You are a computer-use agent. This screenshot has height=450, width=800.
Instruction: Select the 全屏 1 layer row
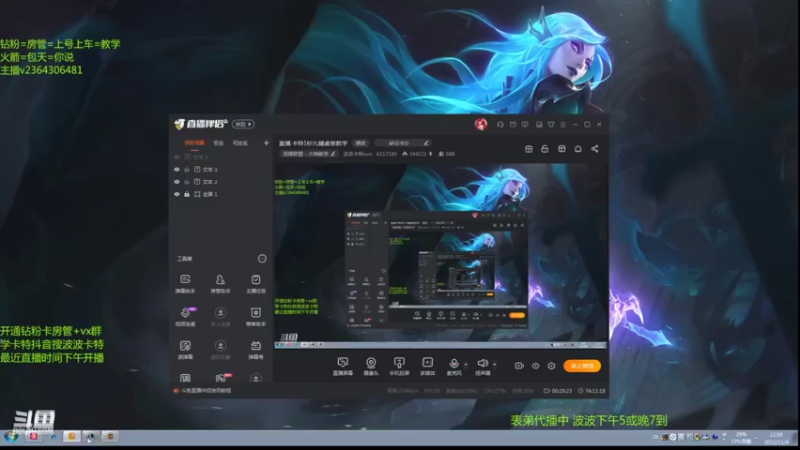[x=221, y=194]
